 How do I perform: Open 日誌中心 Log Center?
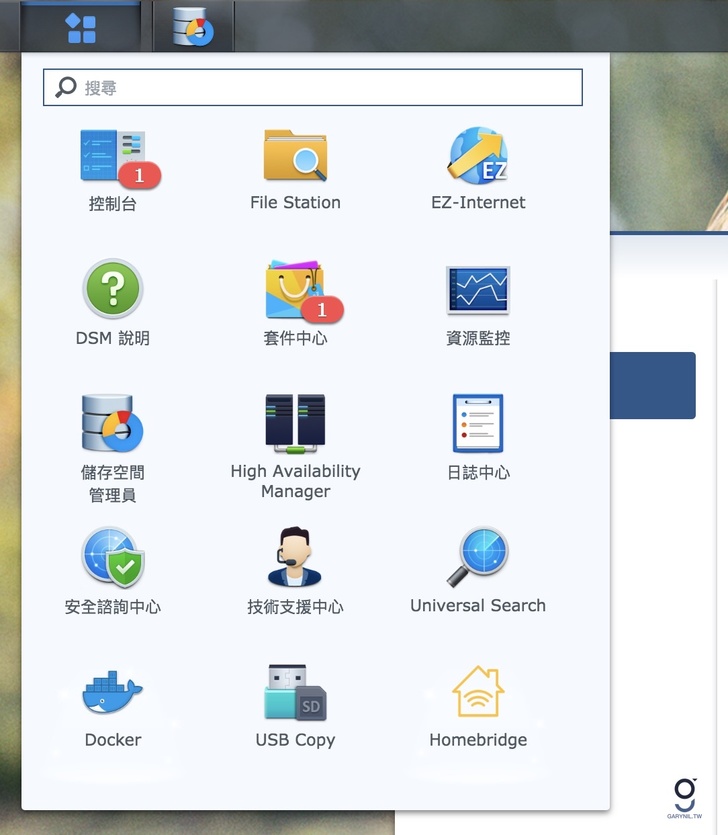coord(478,423)
